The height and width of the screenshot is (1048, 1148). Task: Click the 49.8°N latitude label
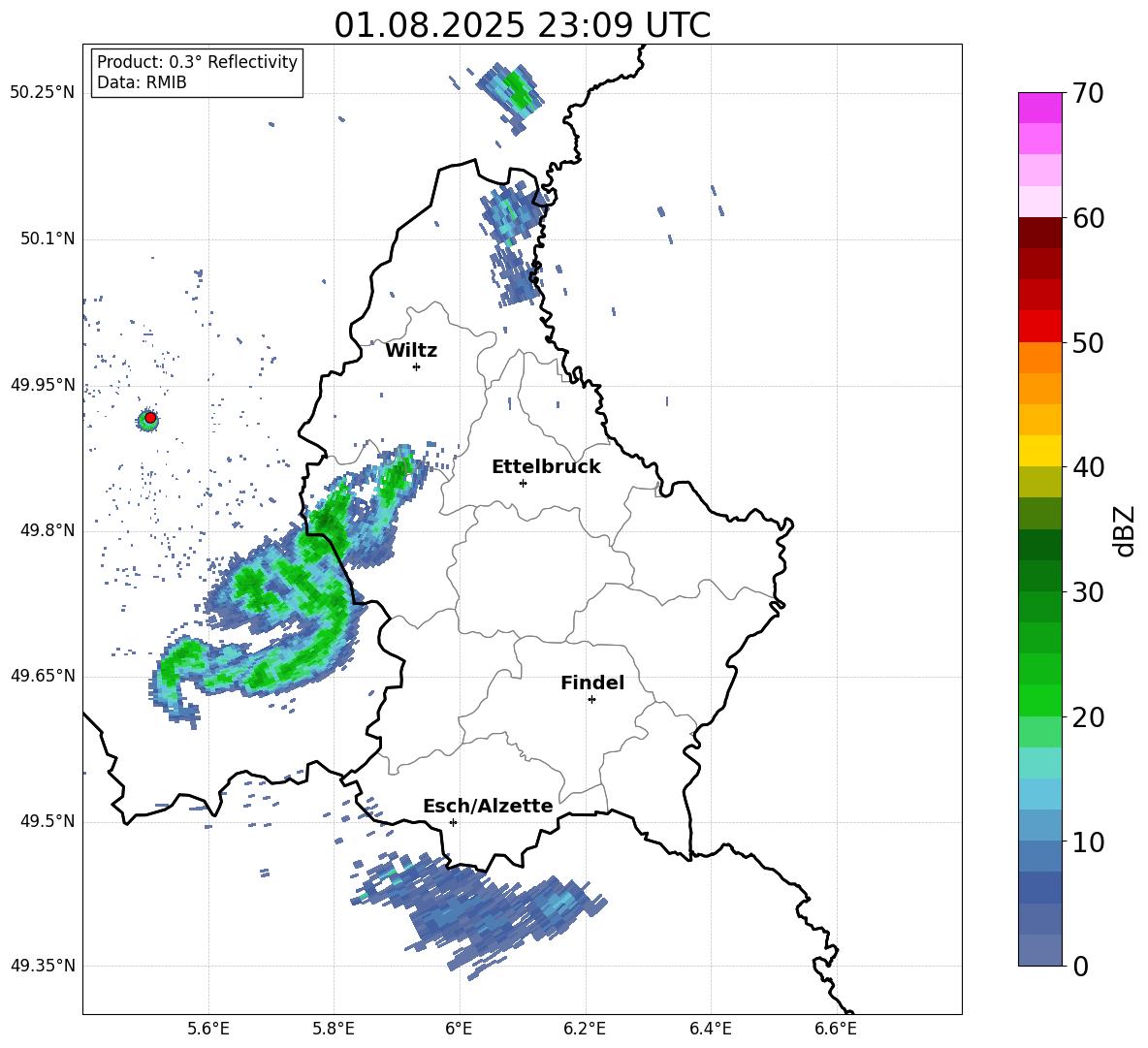click(x=47, y=530)
